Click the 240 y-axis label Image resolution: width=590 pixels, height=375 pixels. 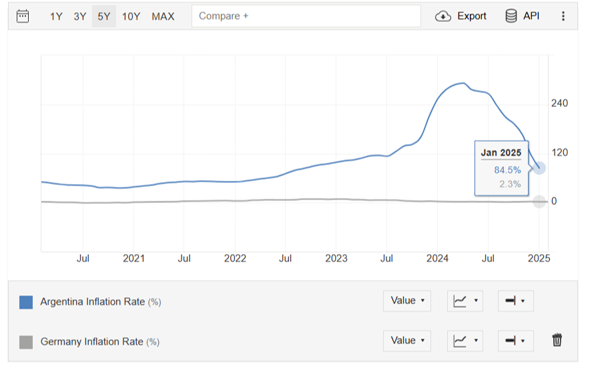(560, 103)
